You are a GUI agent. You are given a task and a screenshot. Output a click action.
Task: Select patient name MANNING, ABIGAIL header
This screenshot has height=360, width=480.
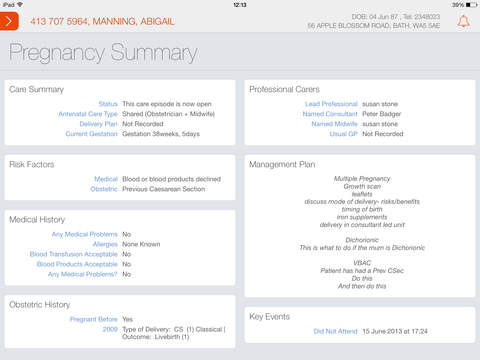[133, 21]
